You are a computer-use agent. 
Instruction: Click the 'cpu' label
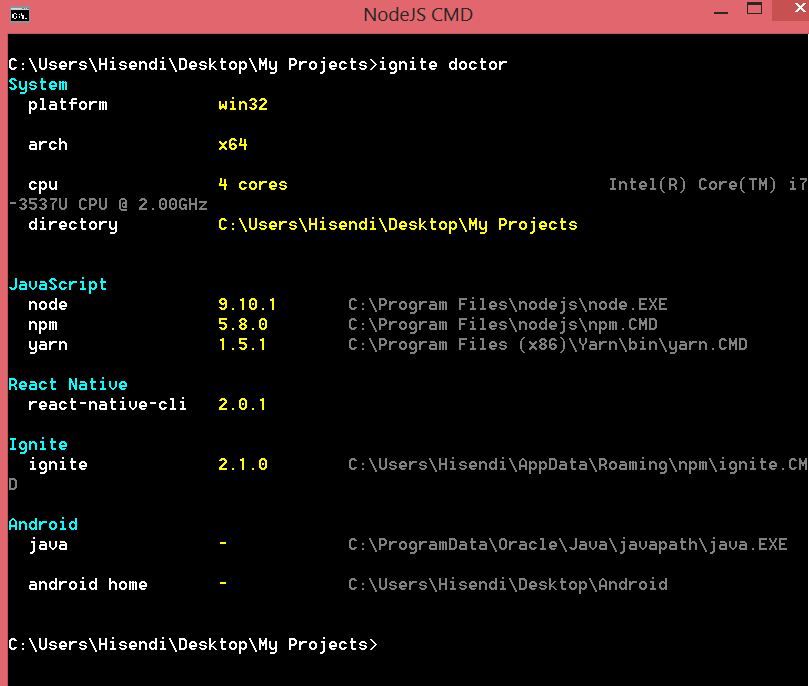43,185
